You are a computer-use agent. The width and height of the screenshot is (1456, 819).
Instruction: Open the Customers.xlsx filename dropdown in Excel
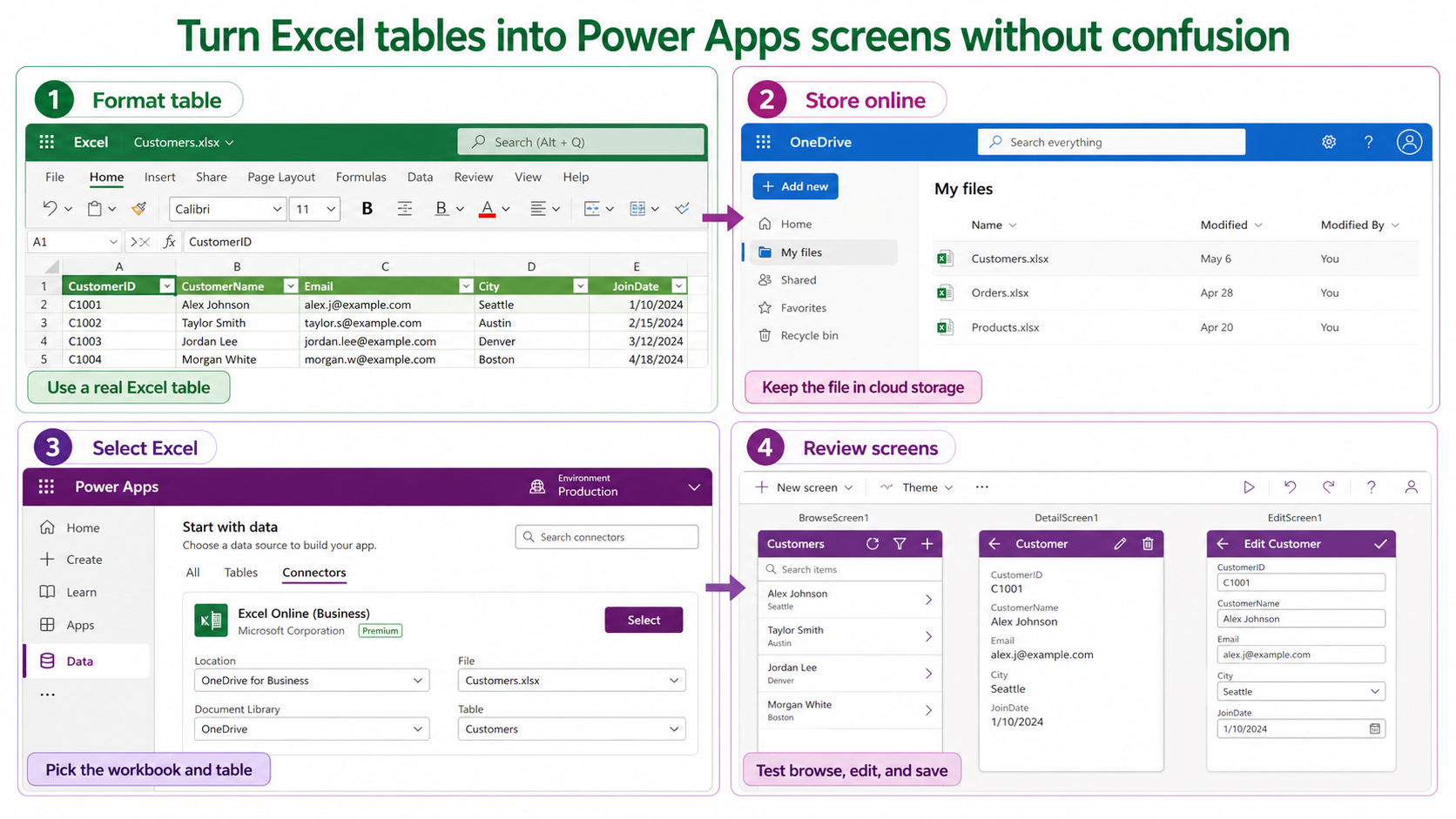point(230,143)
